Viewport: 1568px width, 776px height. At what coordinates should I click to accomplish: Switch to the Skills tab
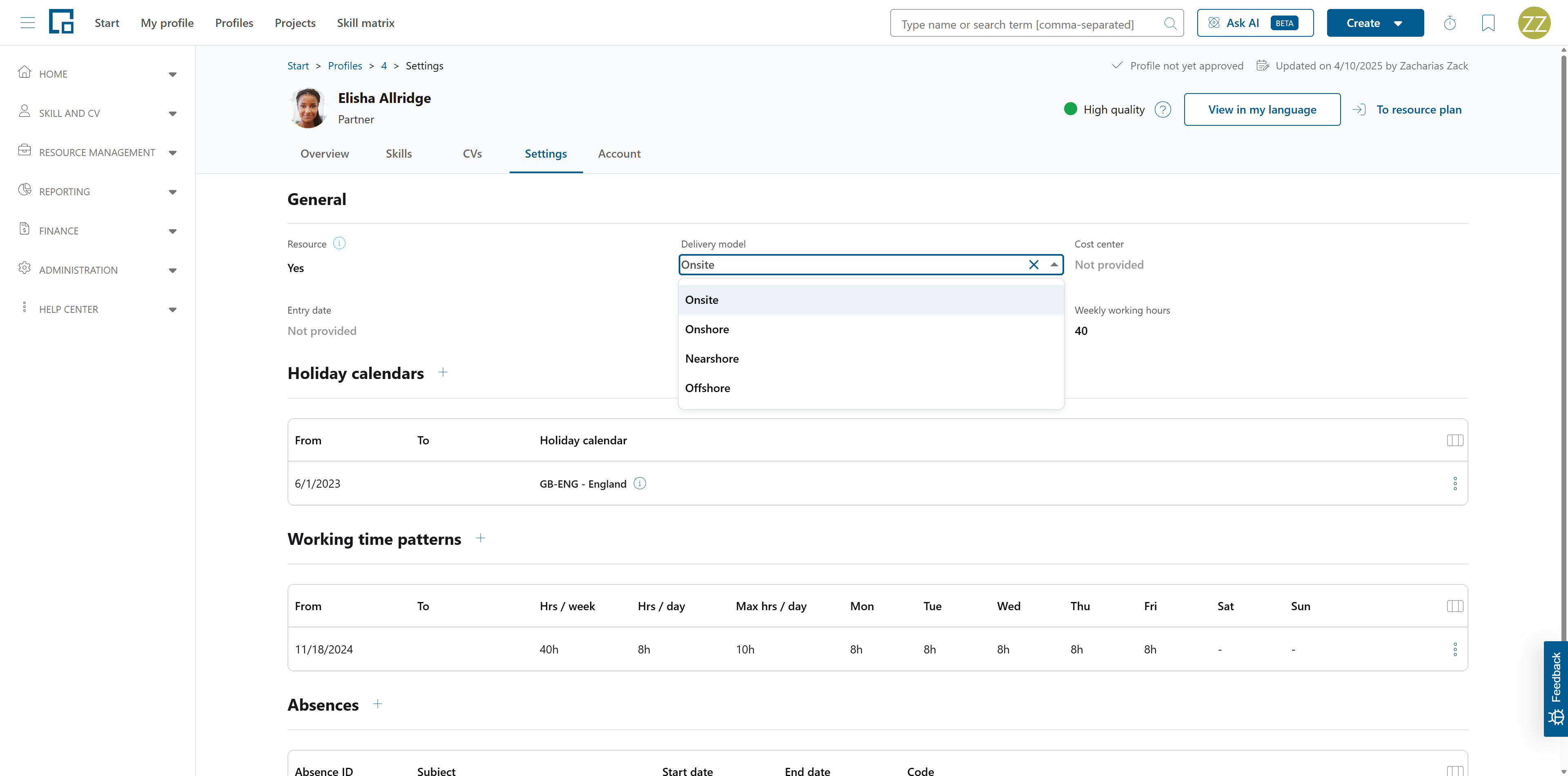pos(399,154)
